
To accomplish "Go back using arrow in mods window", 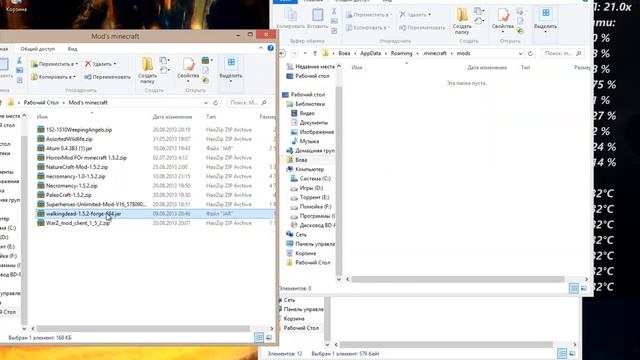I will tap(282, 53).
